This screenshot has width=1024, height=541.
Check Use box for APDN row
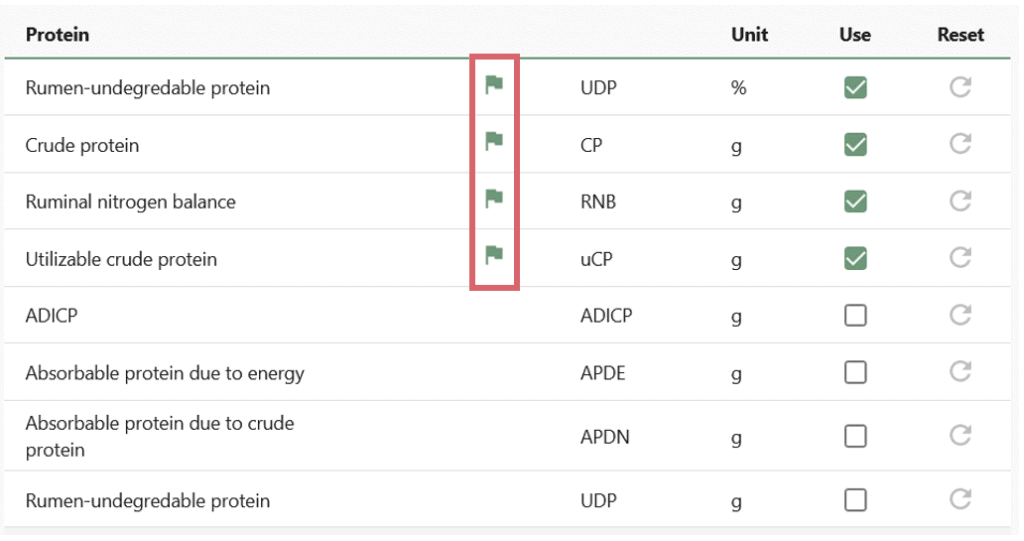pyautogui.click(x=856, y=436)
